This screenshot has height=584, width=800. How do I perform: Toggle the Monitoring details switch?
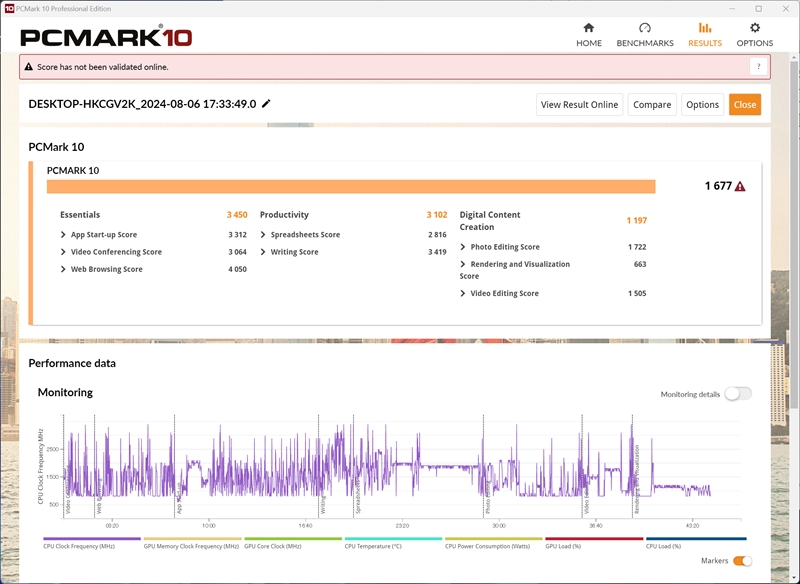click(738, 394)
